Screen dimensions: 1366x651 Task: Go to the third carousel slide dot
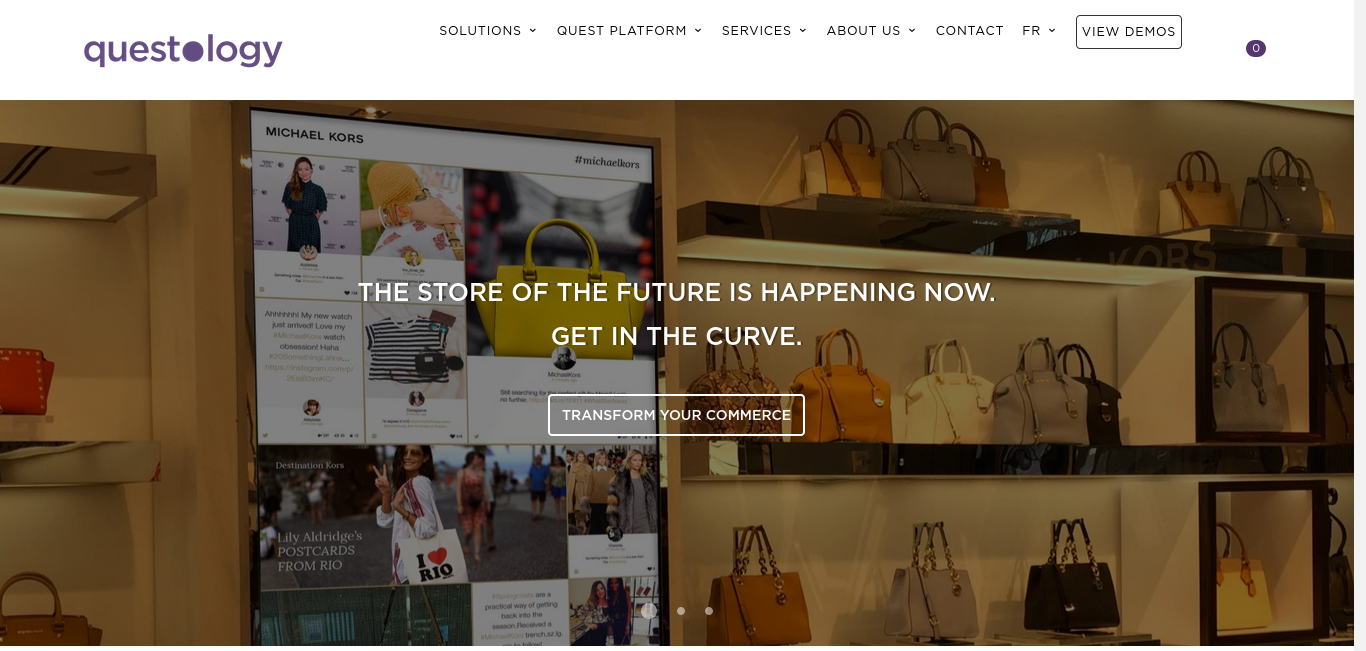(x=709, y=611)
